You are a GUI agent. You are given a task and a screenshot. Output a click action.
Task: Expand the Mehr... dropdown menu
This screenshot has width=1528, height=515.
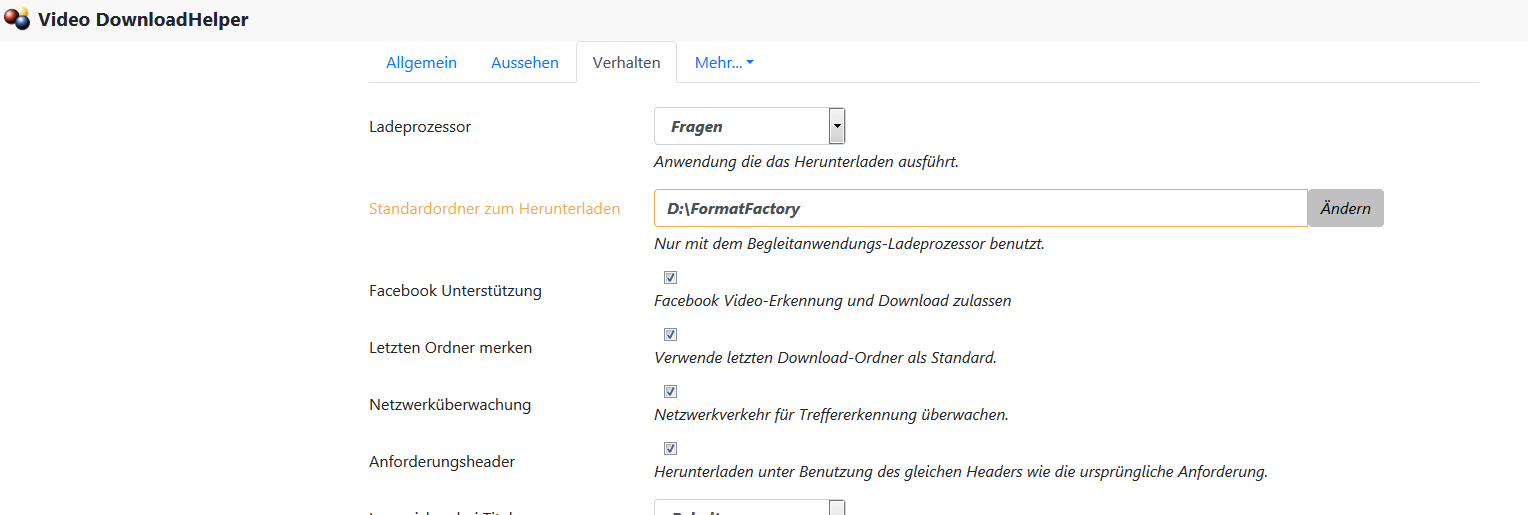(724, 62)
